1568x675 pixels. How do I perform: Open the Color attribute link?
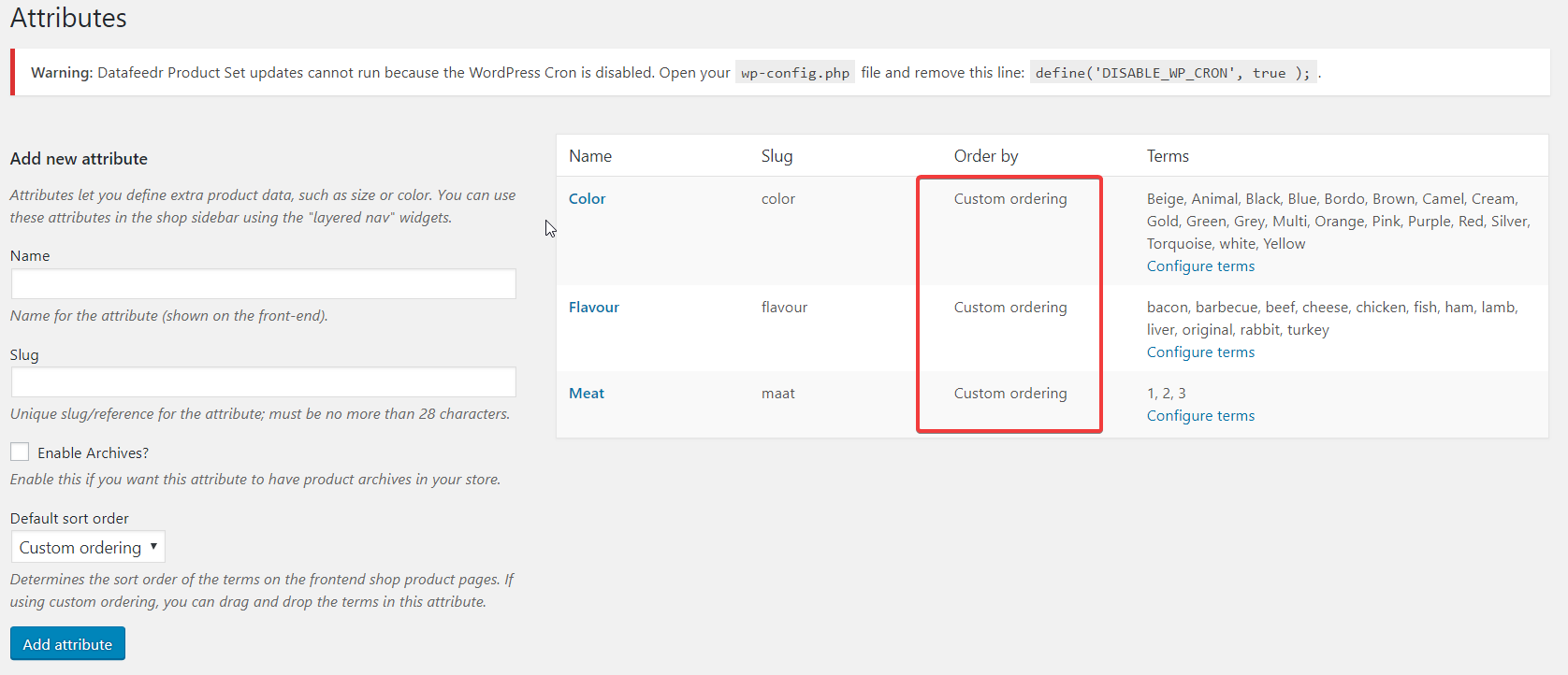point(587,199)
